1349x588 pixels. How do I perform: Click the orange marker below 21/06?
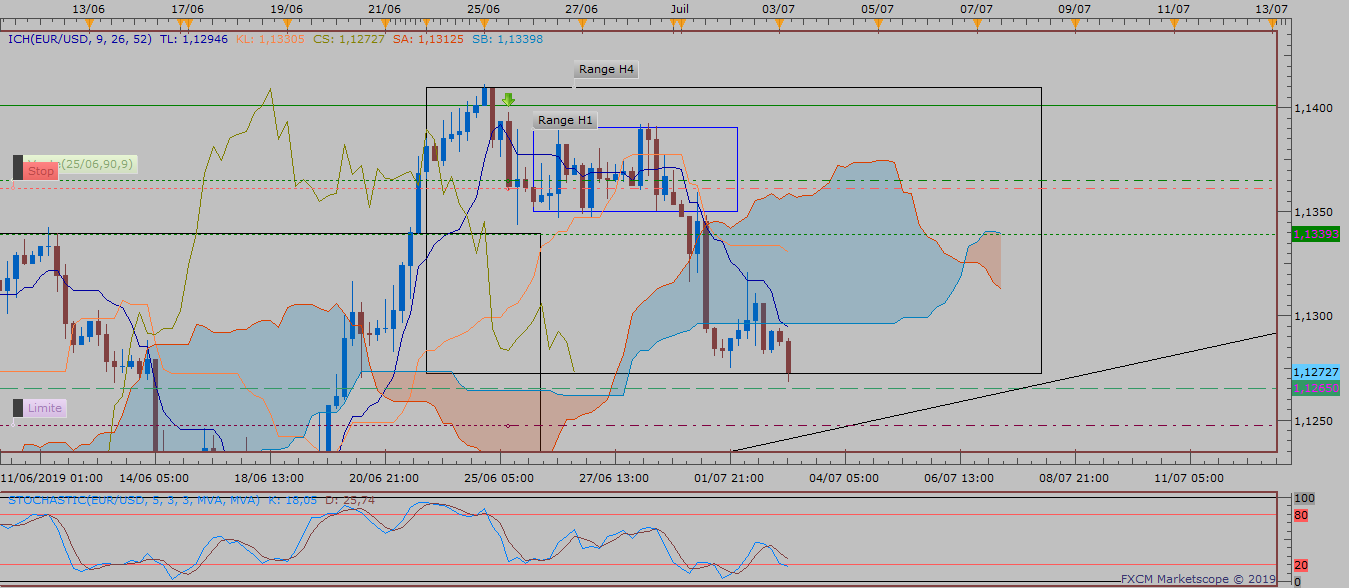point(383,23)
